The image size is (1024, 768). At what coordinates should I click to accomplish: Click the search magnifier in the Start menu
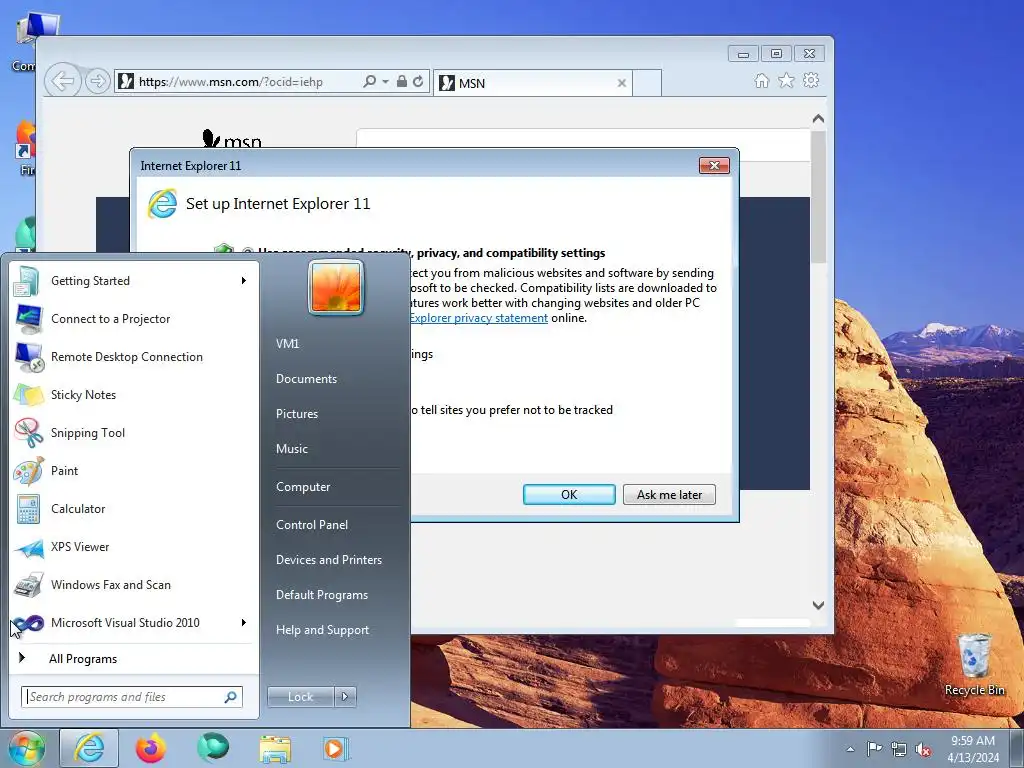(231, 697)
